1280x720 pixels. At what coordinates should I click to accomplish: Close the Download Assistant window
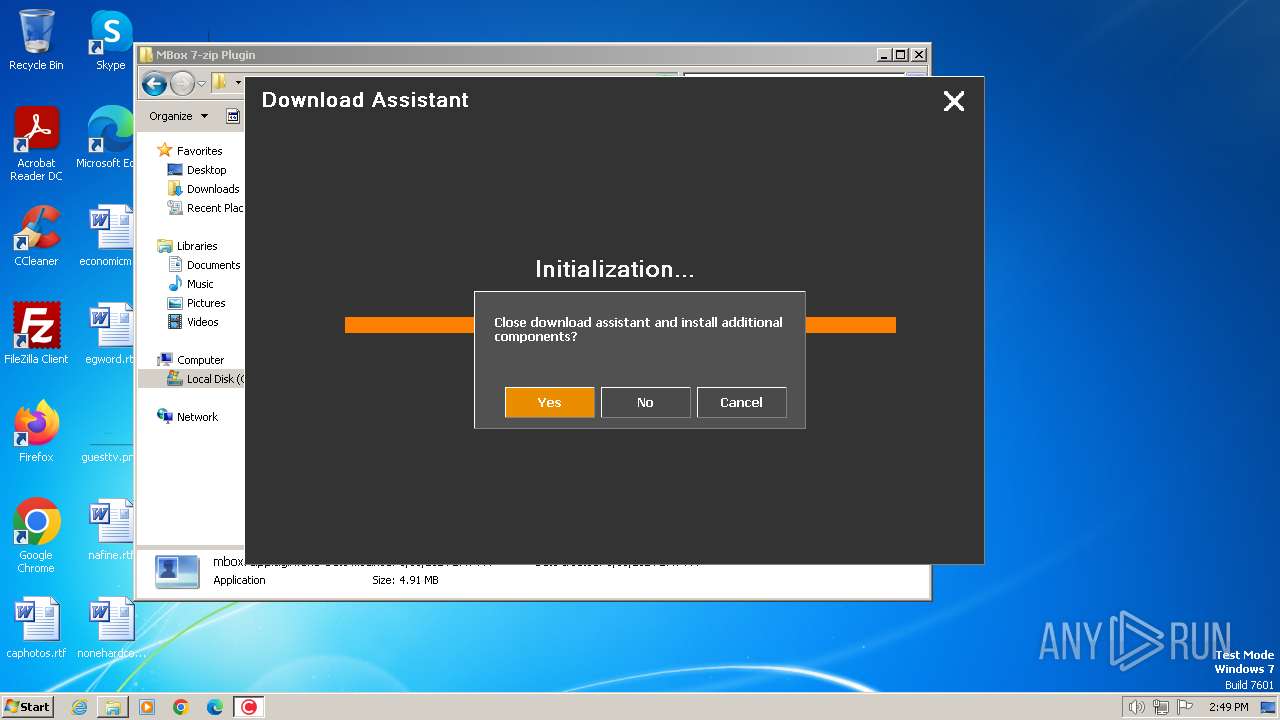(954, 101)
